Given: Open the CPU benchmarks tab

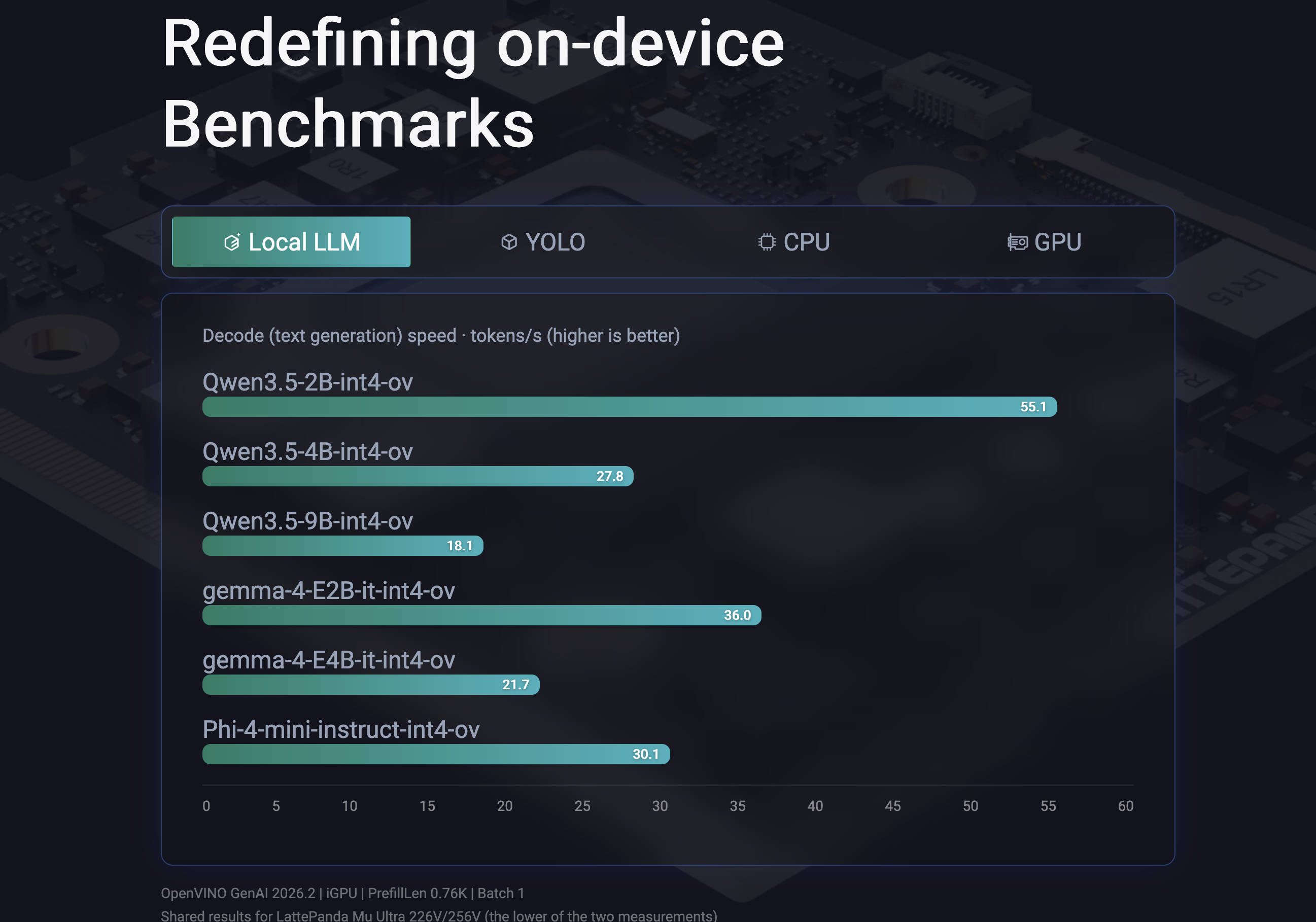Looking at the screenshot, I should [x=793, y=242].
